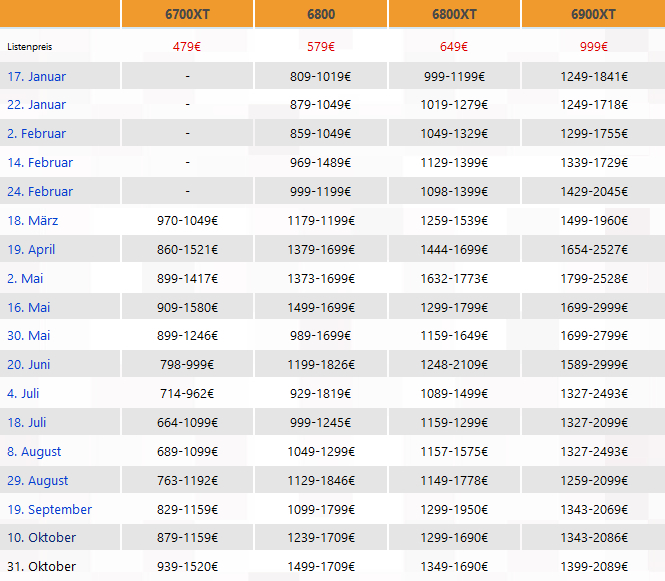Select cell 1399-2089€

pyautogui.click(x=594, y=566)
